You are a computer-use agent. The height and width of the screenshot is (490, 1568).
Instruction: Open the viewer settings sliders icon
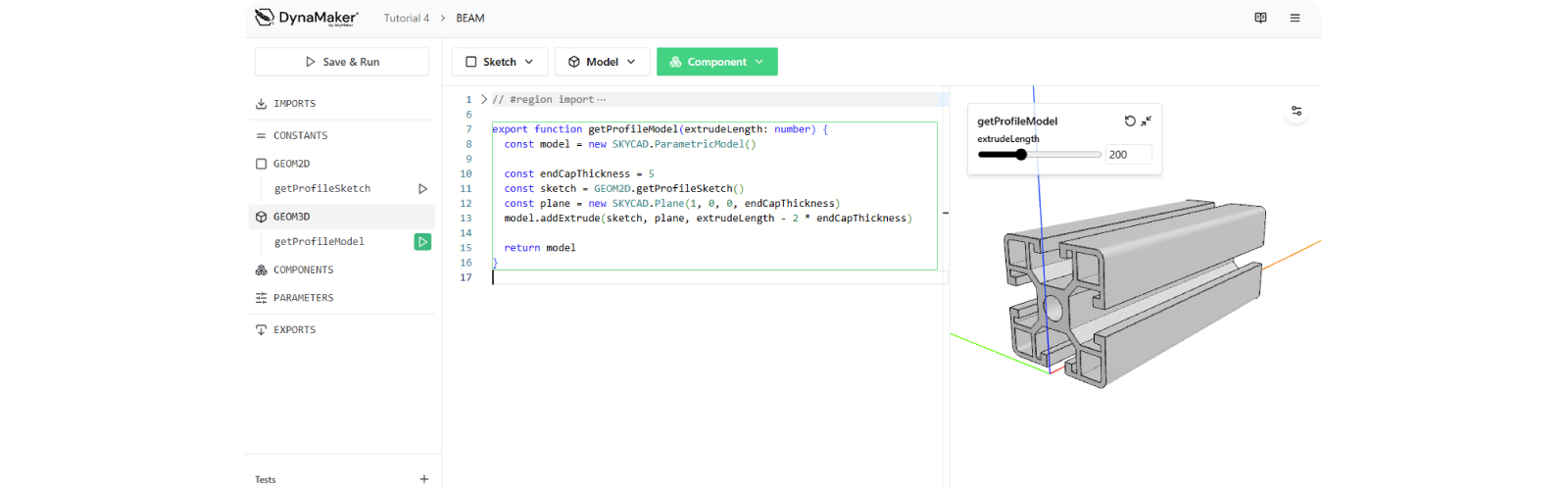pyautogui.click(x=1297, y=111)
